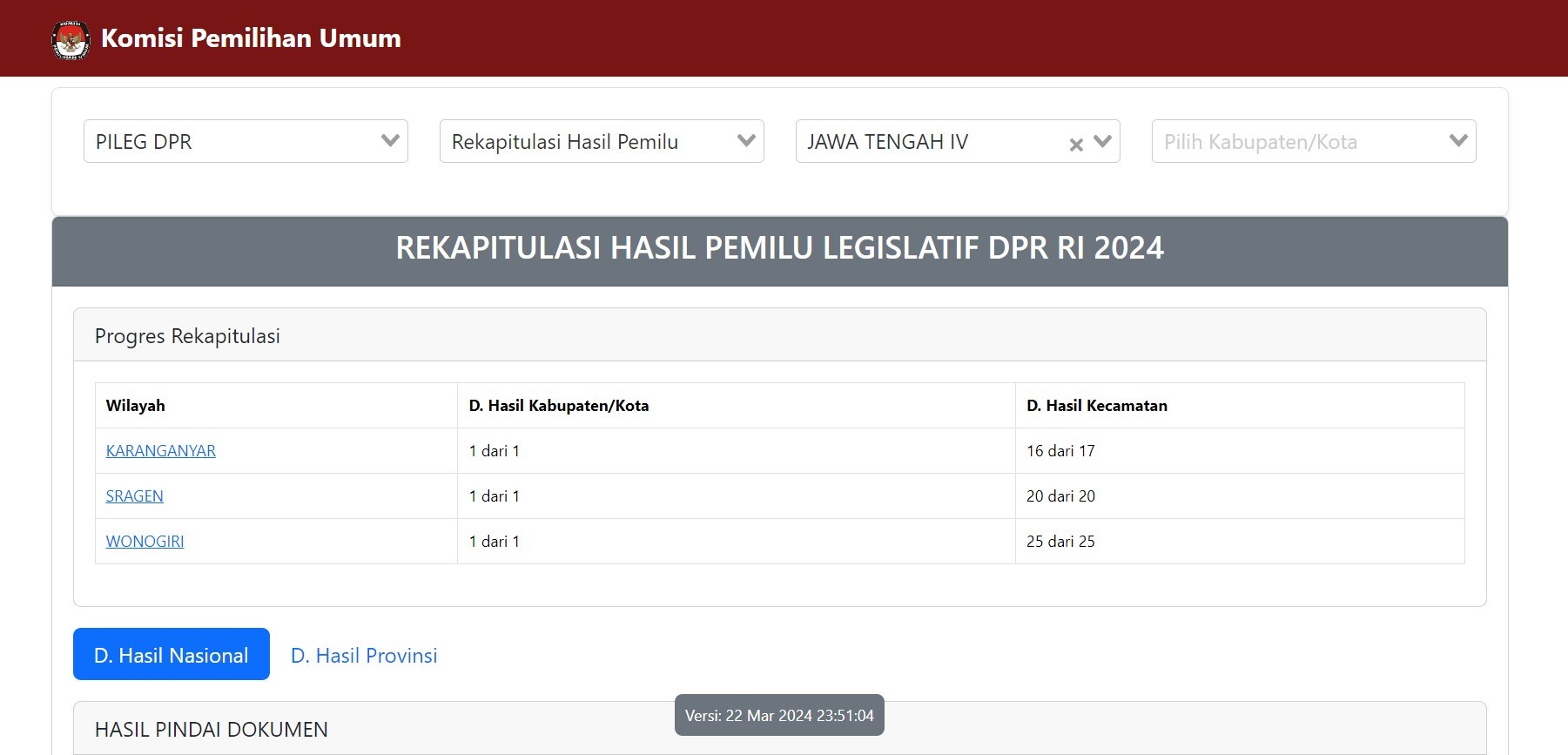Screen dimensions: 1568x755
Task: Click the HASIL PINDAI DOKUMEN section header
Action: pos(212,730)
